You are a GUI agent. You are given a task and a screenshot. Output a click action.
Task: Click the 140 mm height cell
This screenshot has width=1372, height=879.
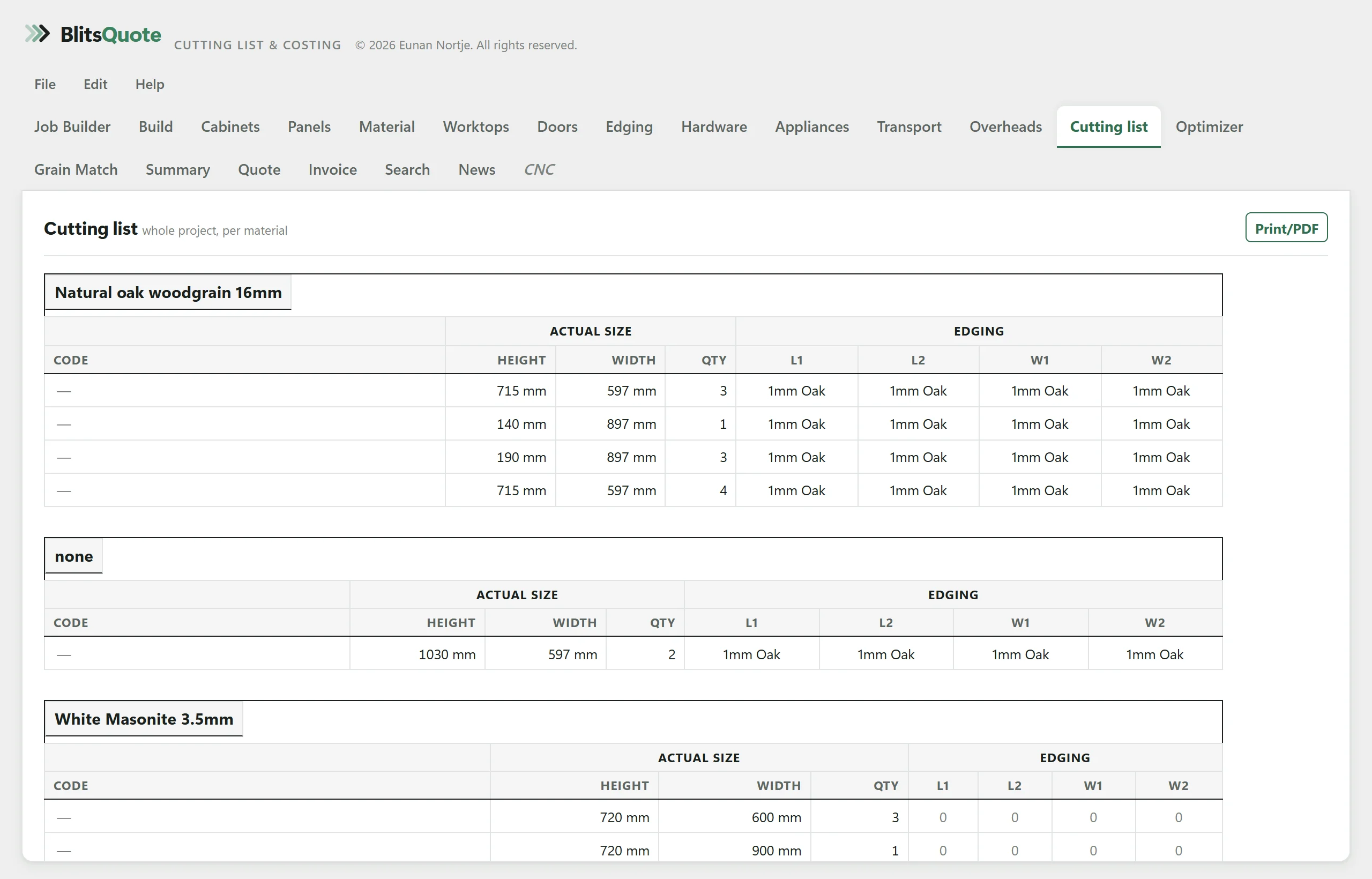(x=501, y=424)
